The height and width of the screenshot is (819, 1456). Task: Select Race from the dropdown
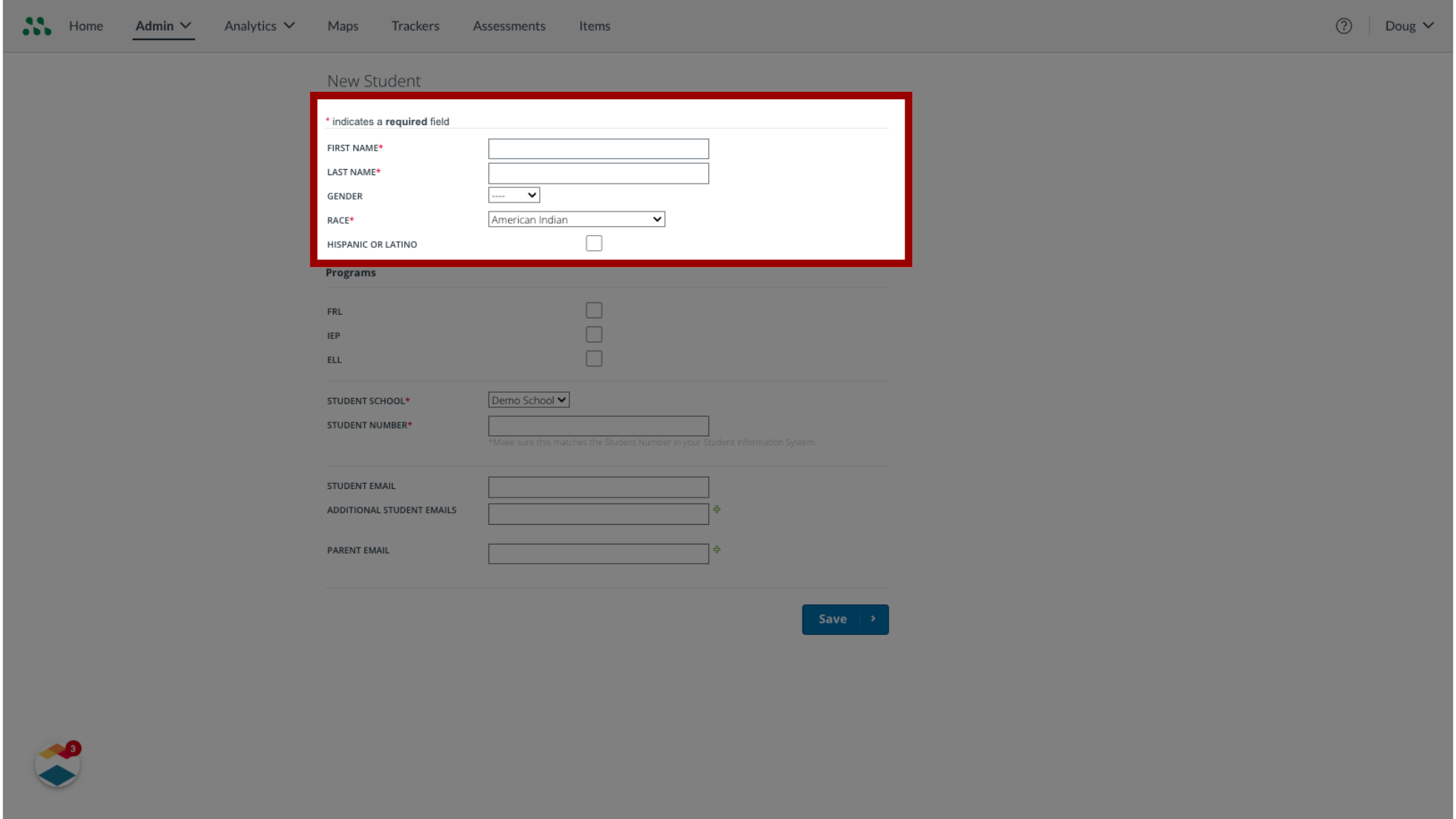coord(576,219)
